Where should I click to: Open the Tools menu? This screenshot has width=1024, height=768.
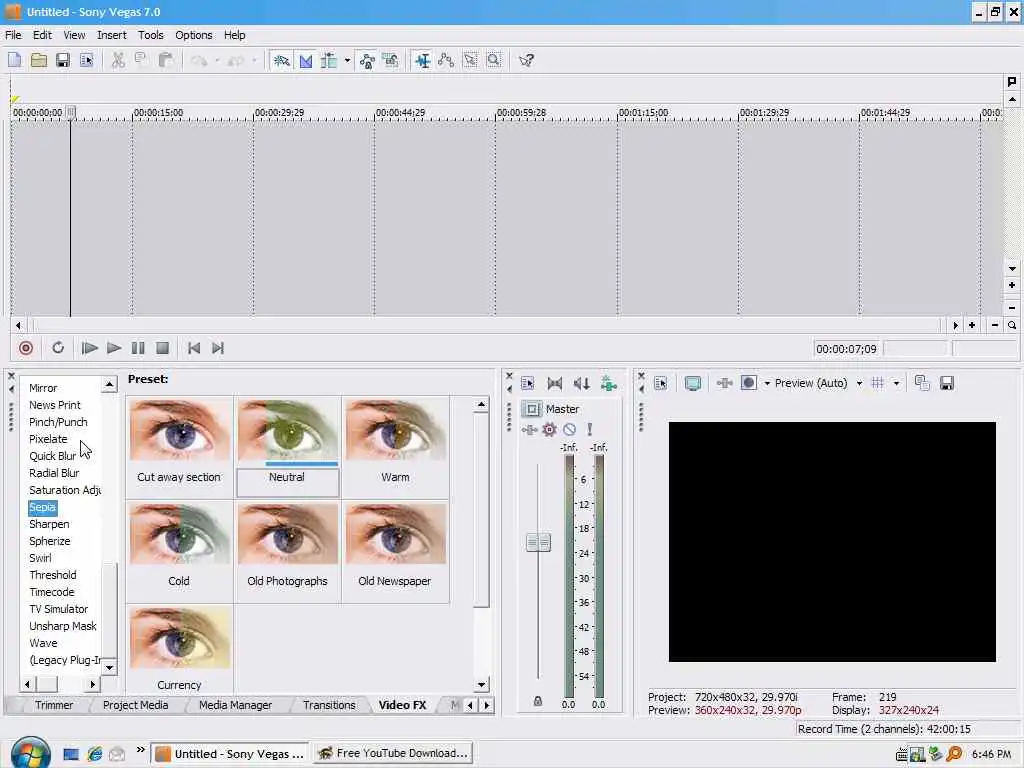[150, 35]
